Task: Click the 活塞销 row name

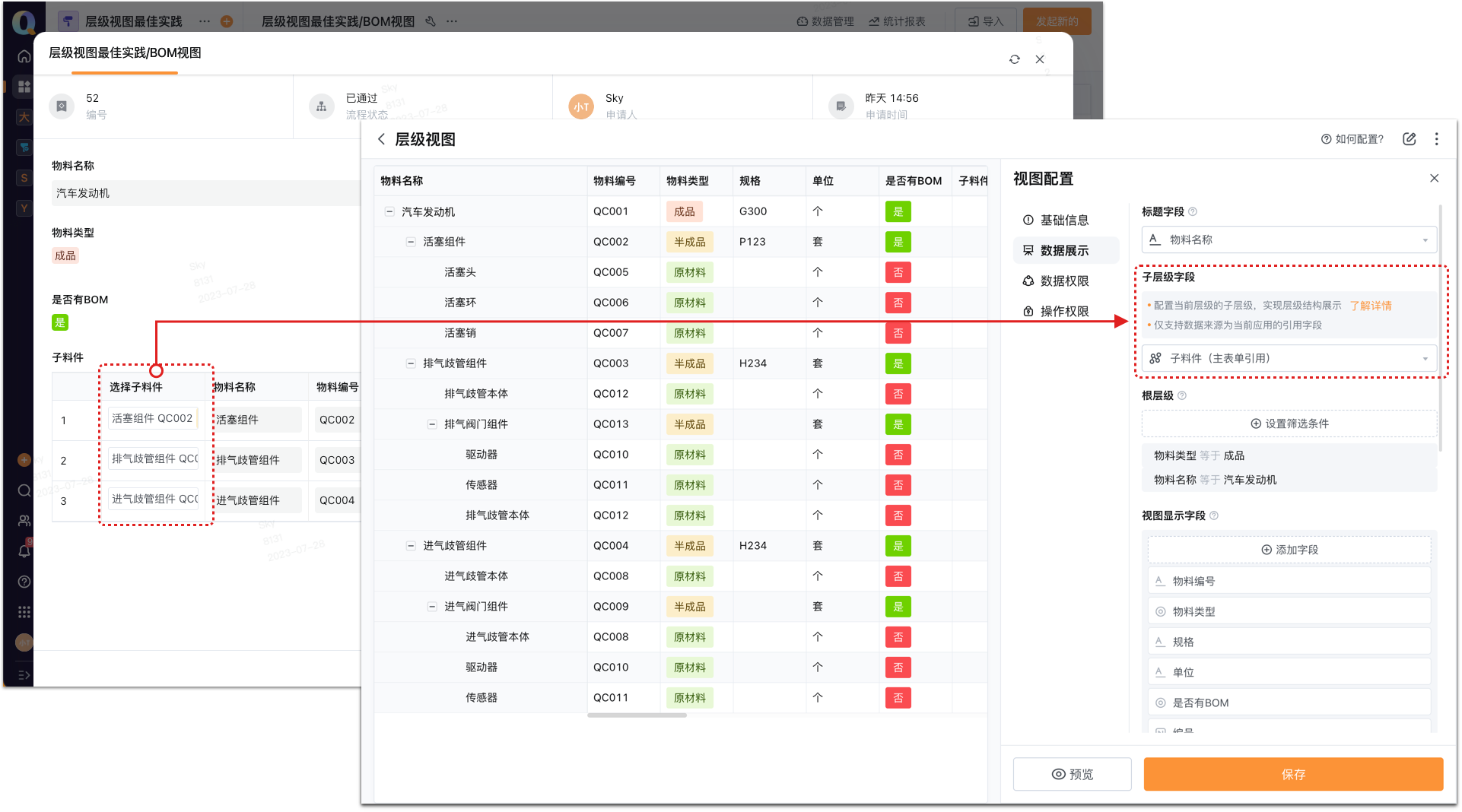Action: (x=460, y=333)
